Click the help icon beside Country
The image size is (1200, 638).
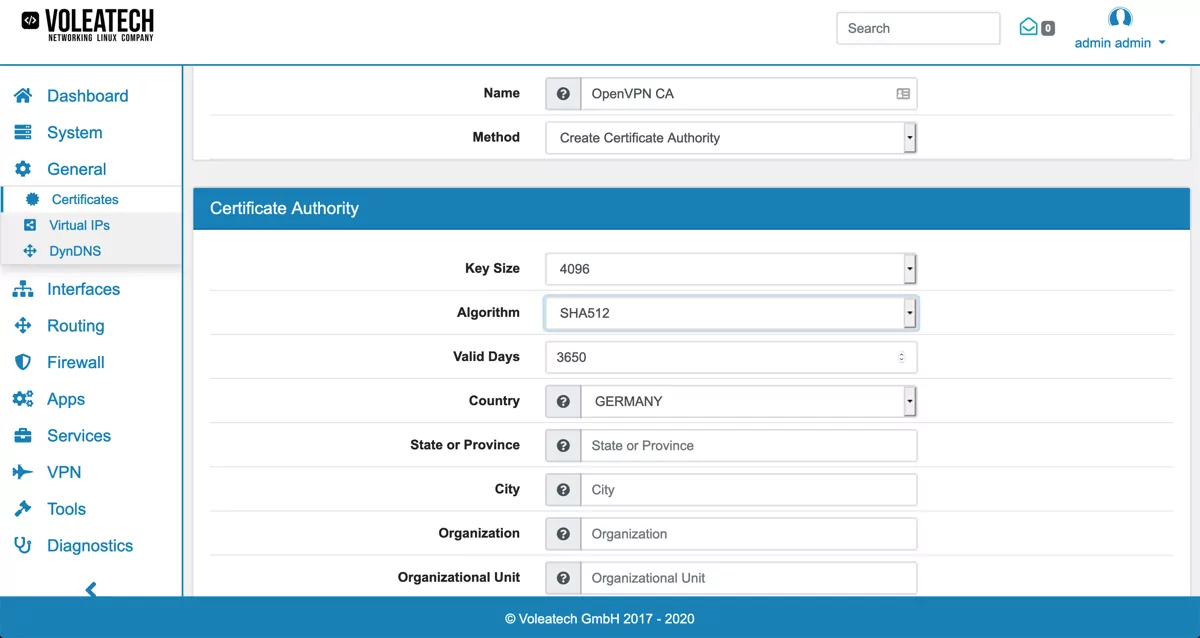pos(563,401)
